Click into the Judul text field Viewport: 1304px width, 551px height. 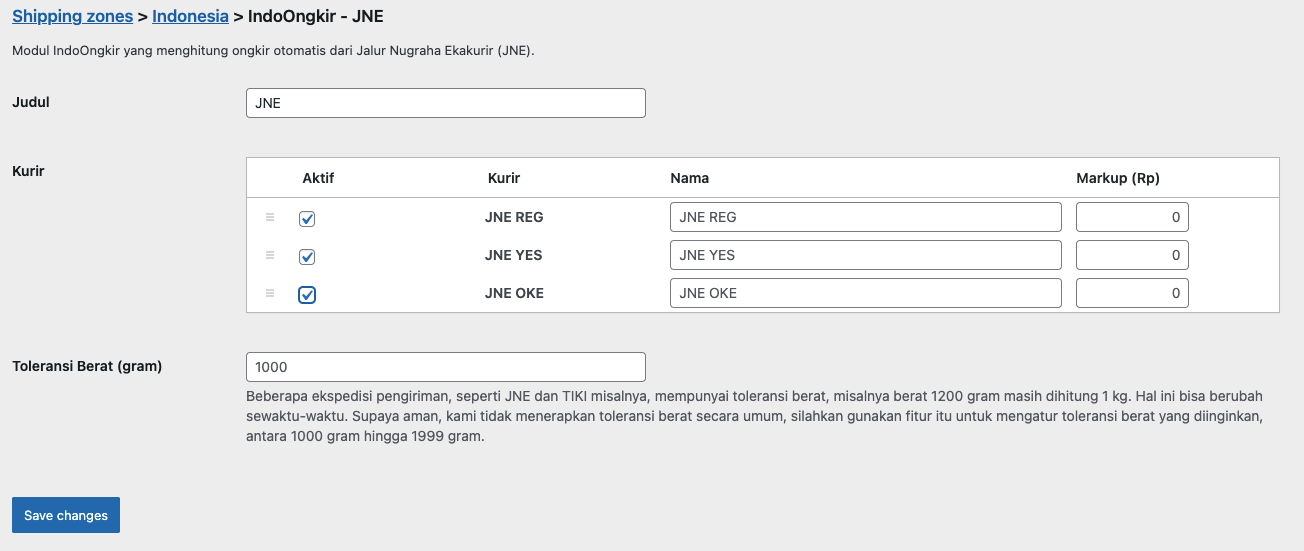(445, 103)
